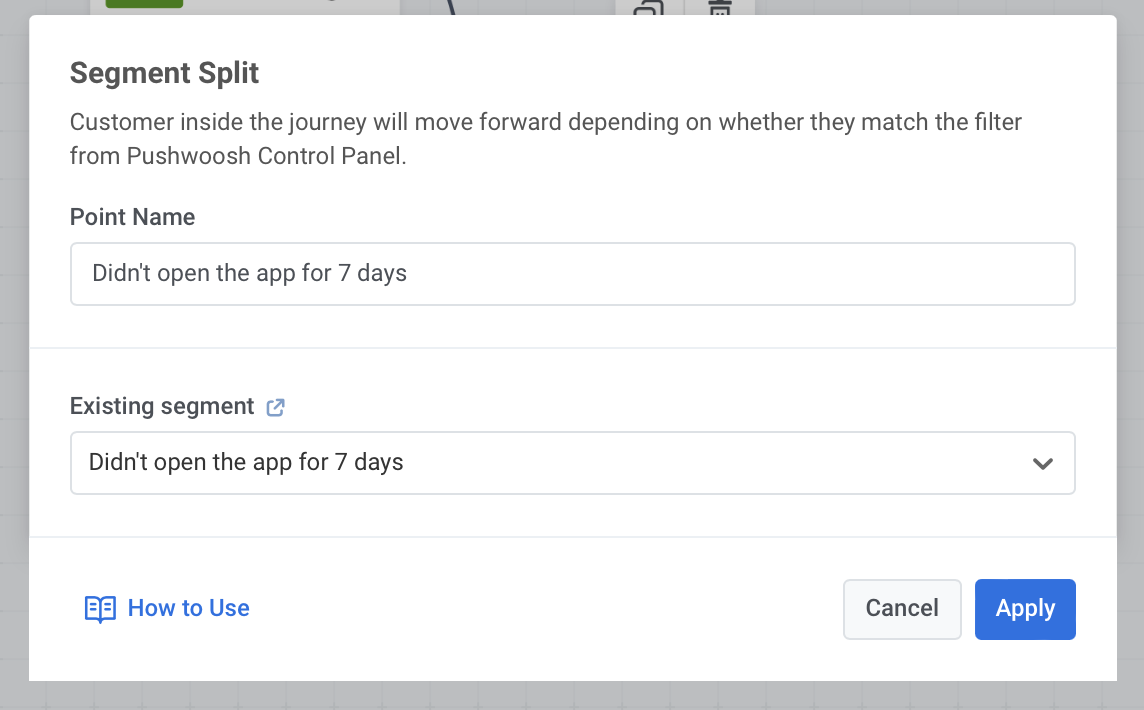The height and width of the screenshot is (710, 1144).
Task: Click the duplicate icon above the dialog
Action: point(649,8)
